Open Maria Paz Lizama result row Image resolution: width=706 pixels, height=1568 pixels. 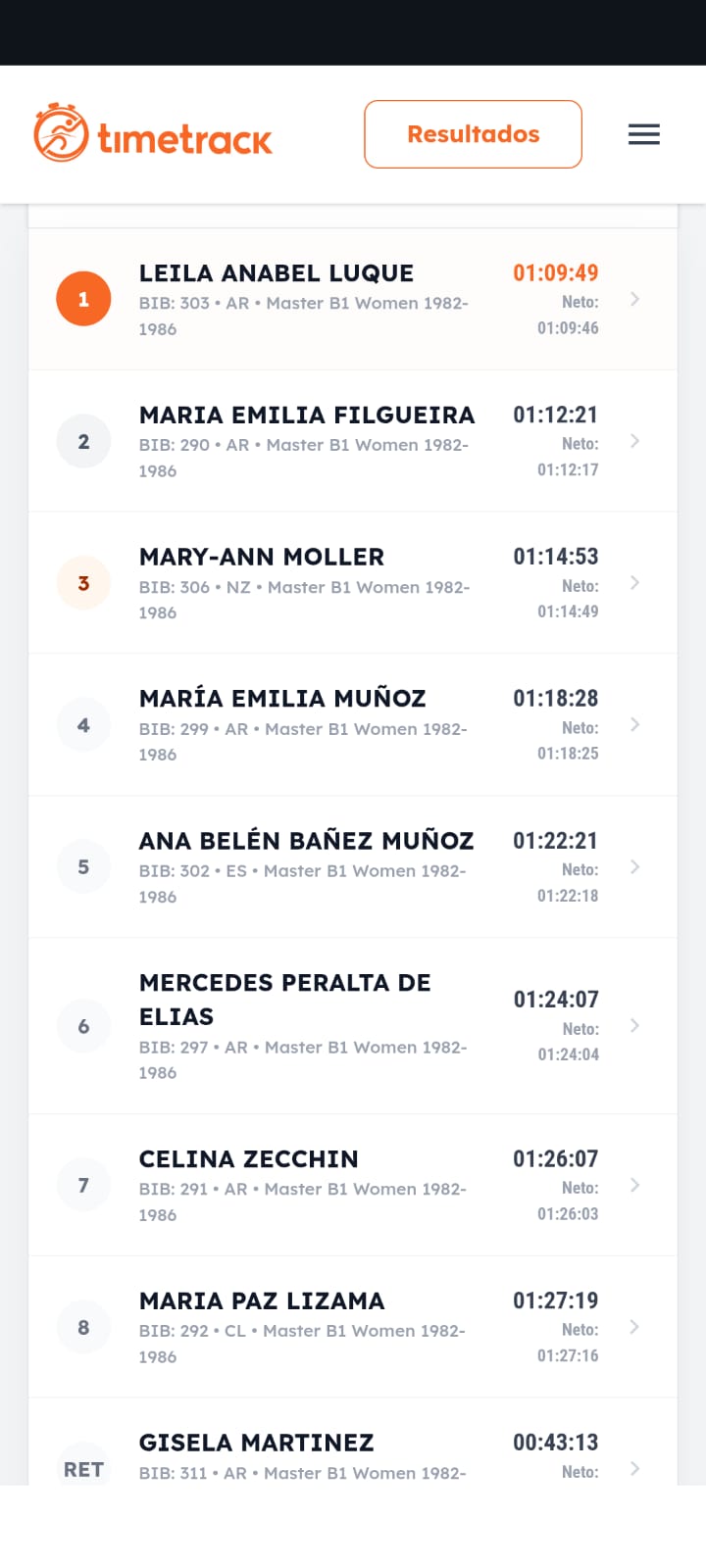[262, 1301]
